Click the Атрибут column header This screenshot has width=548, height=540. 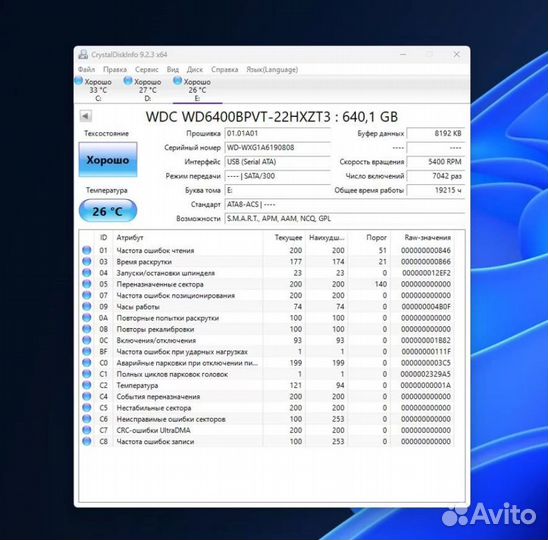[188, 237]
